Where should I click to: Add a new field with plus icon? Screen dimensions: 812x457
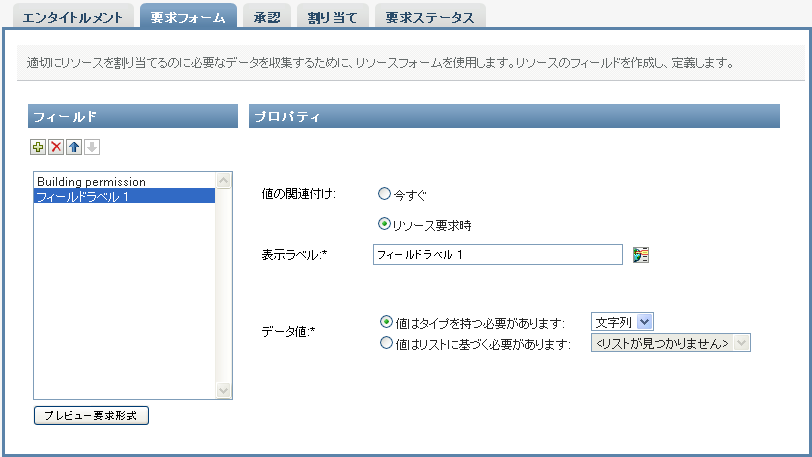coord(38,147)
